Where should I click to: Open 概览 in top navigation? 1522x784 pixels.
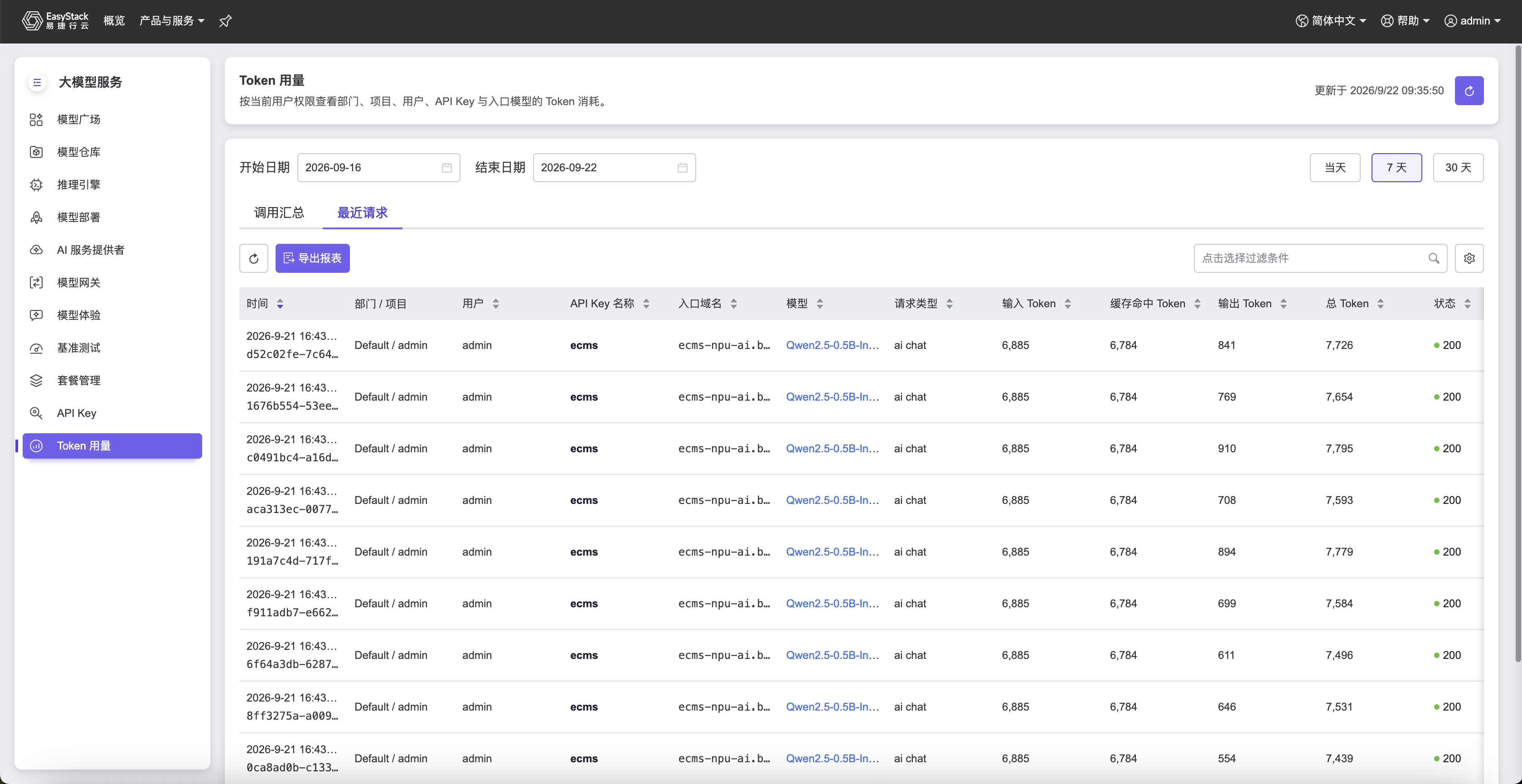pyautogui.click(x=114, y=21)
